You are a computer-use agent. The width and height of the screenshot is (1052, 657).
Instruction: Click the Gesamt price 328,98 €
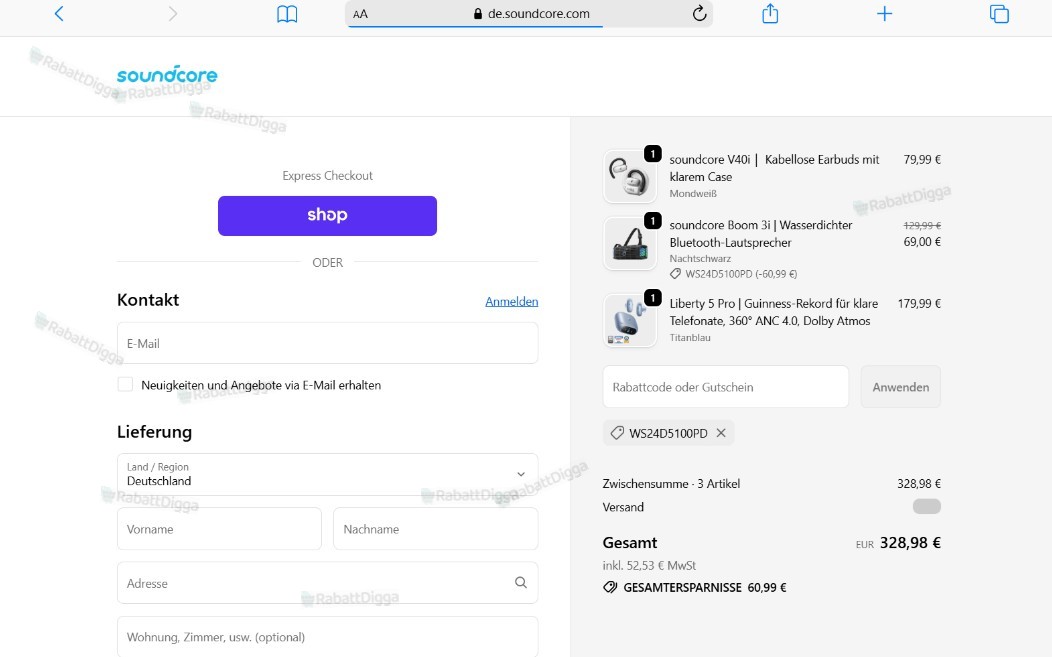(910, 542)
